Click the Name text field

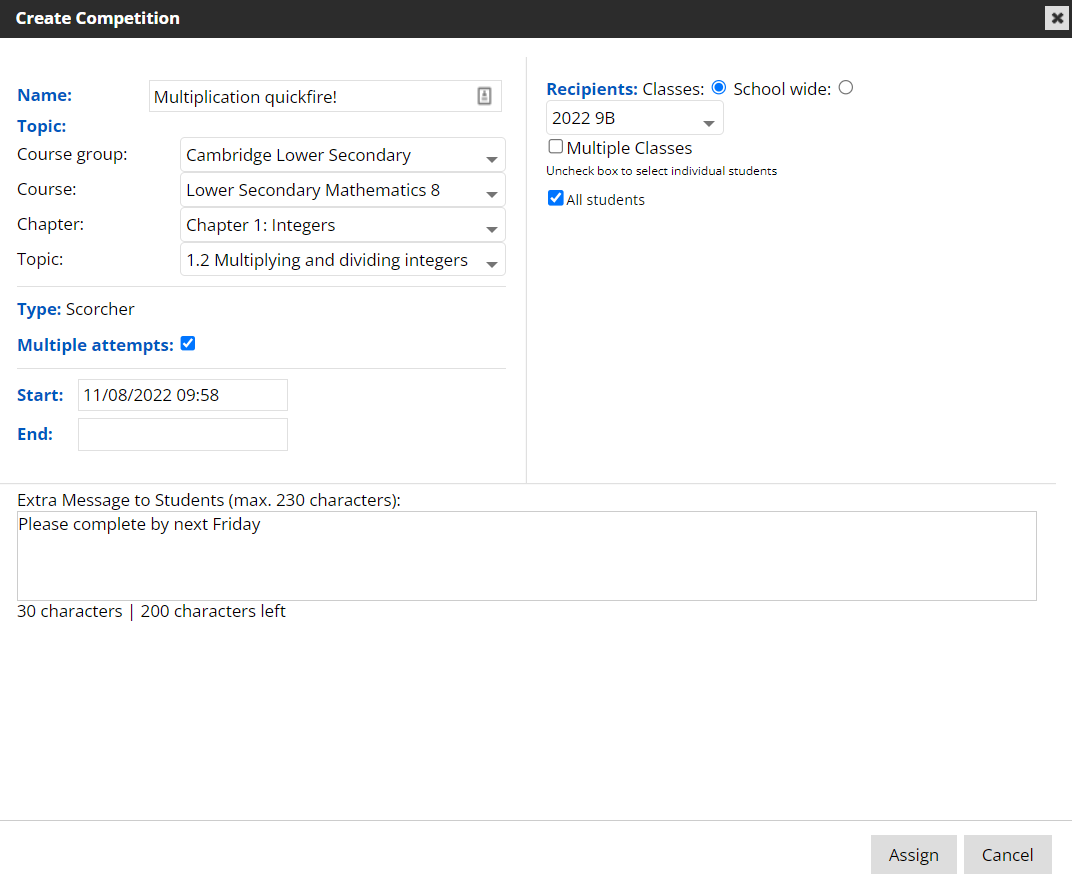(310, 97)
